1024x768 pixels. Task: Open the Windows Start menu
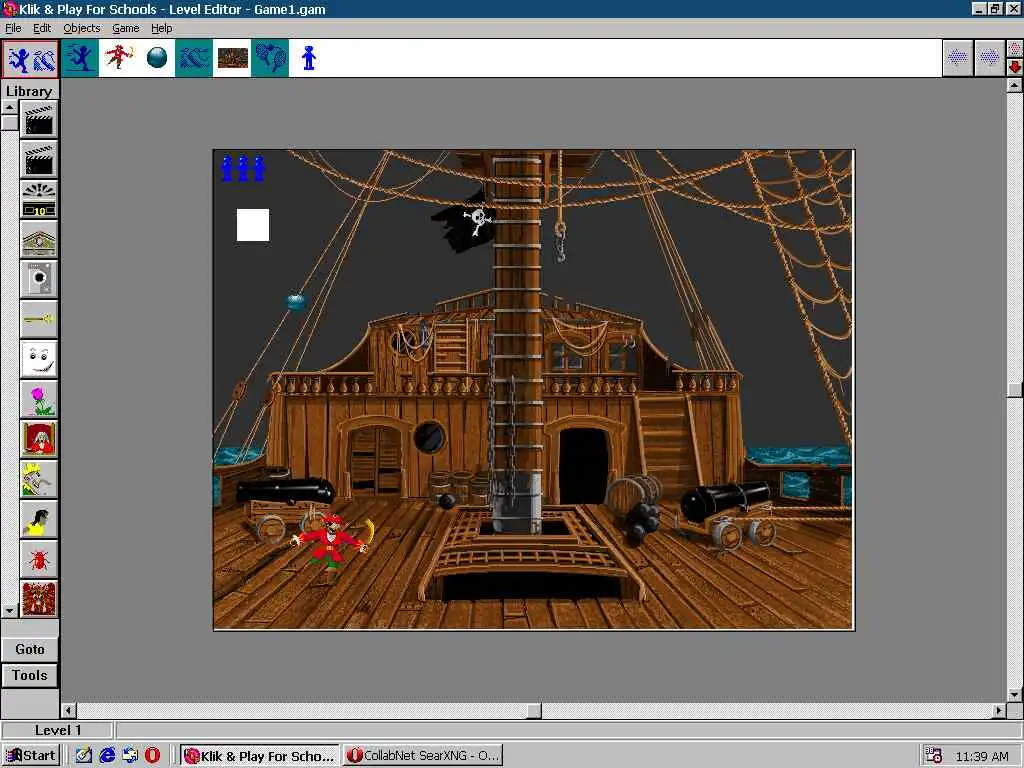point(31,756)
